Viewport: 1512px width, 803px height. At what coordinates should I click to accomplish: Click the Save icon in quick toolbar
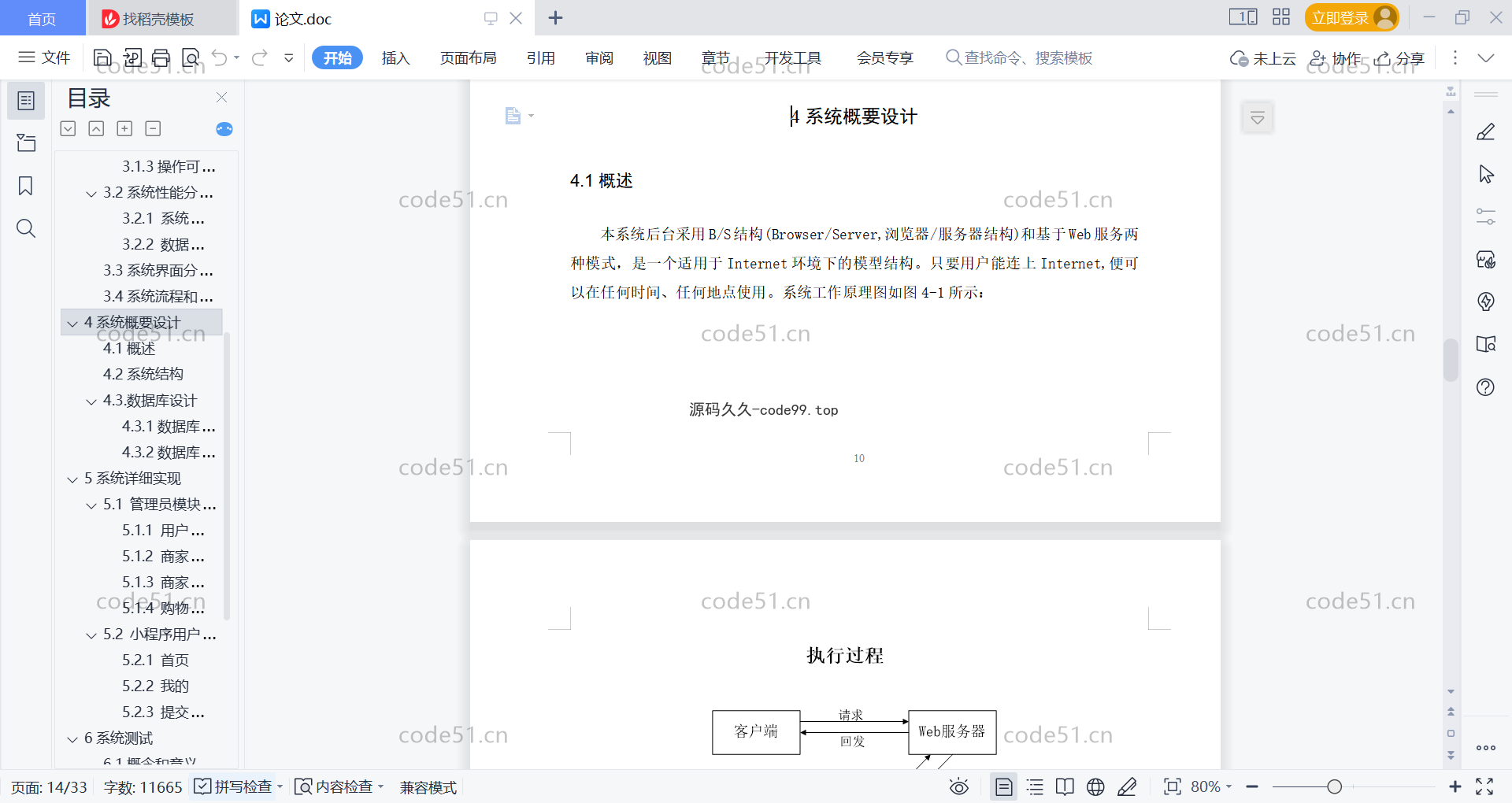[x=102, y=57]
